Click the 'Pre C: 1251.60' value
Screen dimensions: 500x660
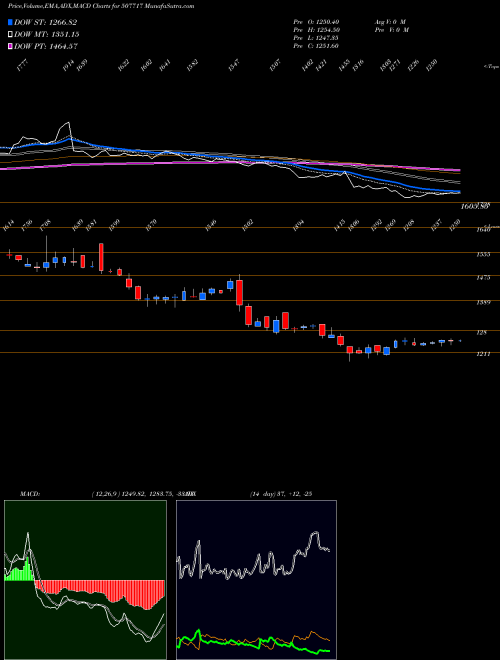coord(316,46)
